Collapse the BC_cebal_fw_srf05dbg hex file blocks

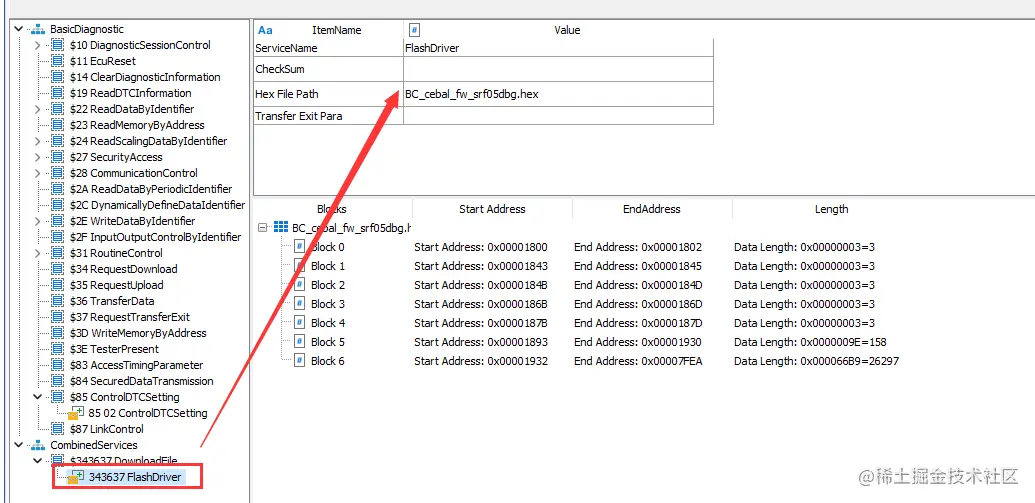(x=263, y=228)
